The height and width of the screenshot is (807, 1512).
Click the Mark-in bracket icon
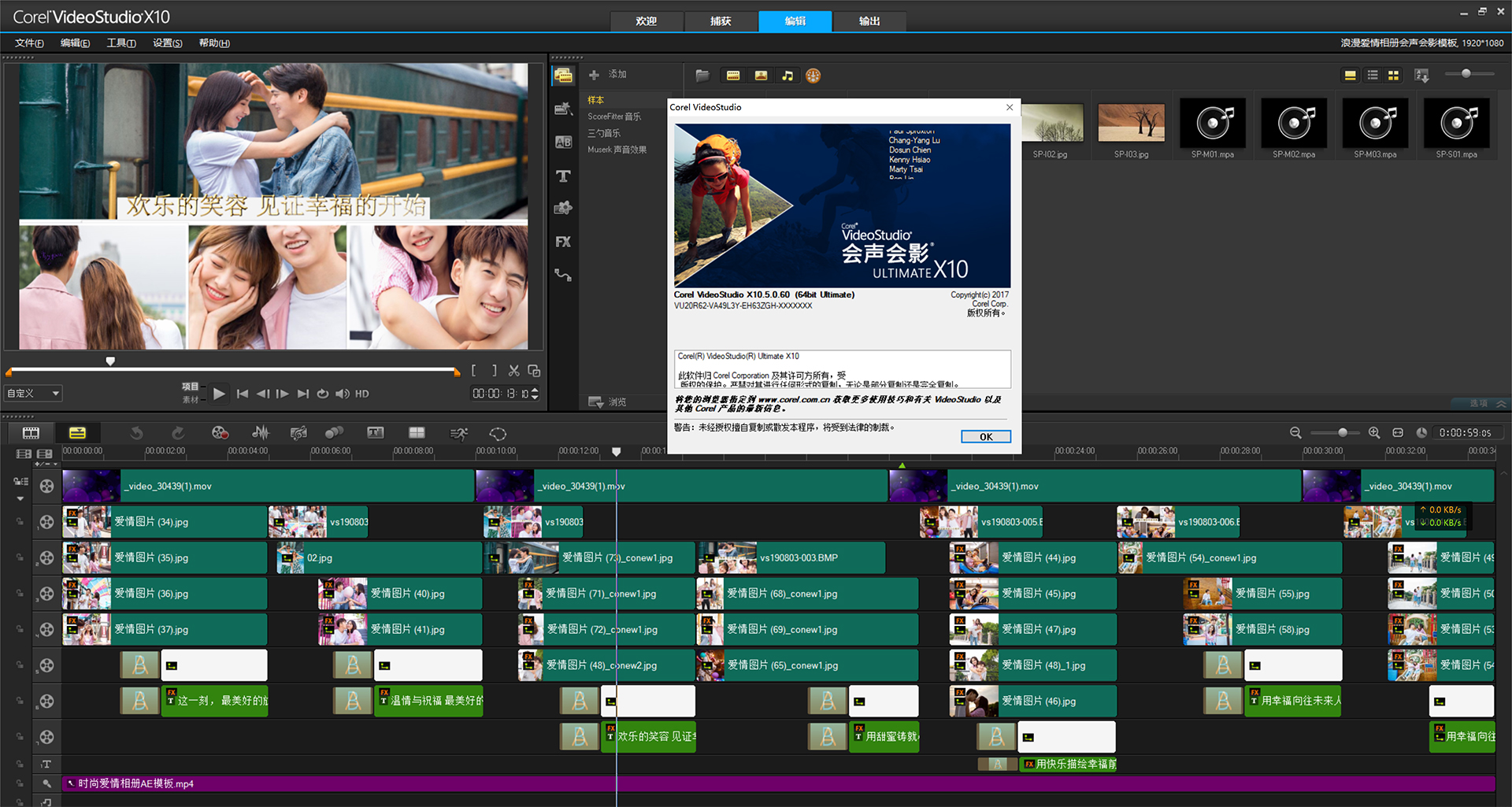point(474,371)
